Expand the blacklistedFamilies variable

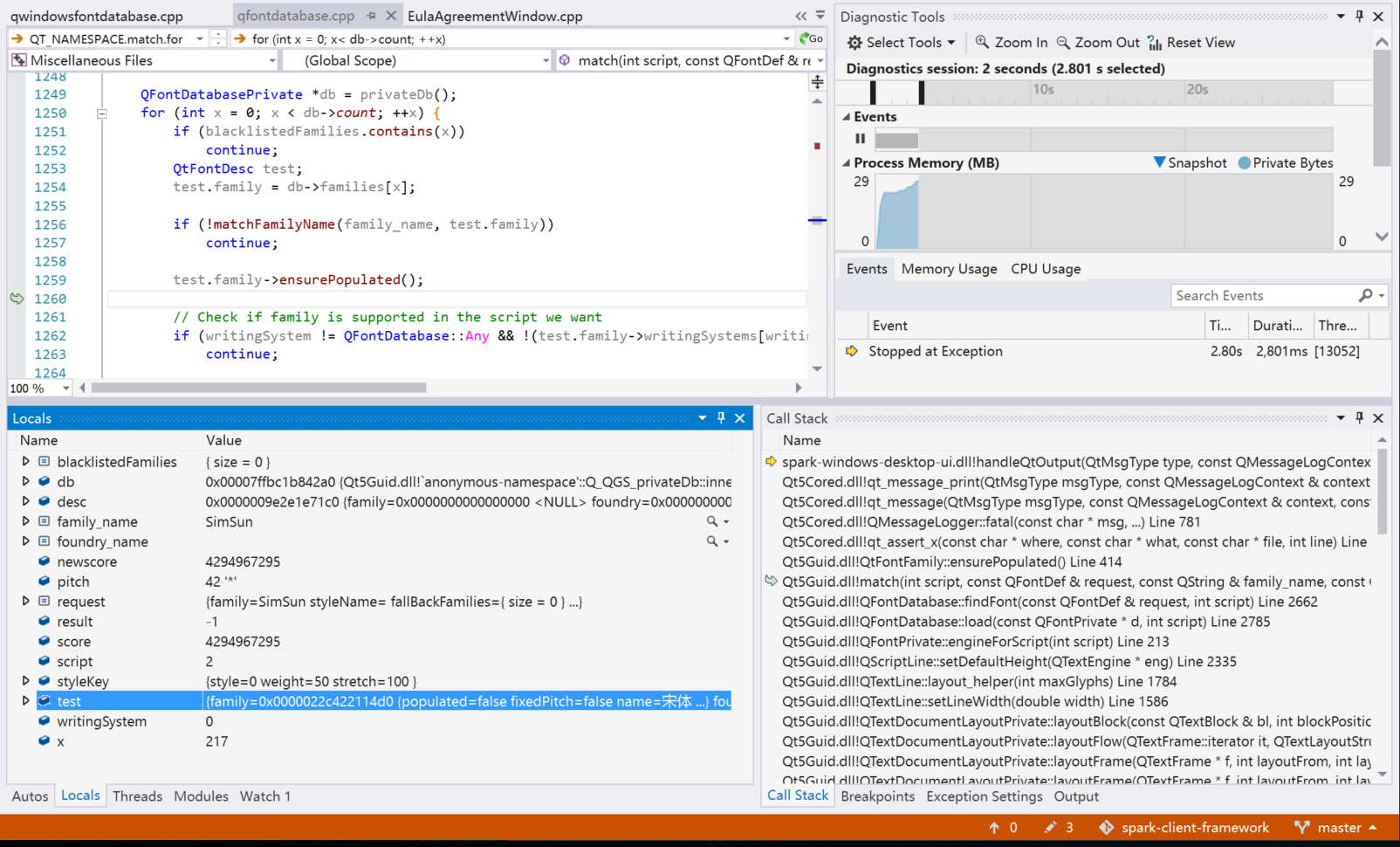pyautogui.click(x=25, y=462)
